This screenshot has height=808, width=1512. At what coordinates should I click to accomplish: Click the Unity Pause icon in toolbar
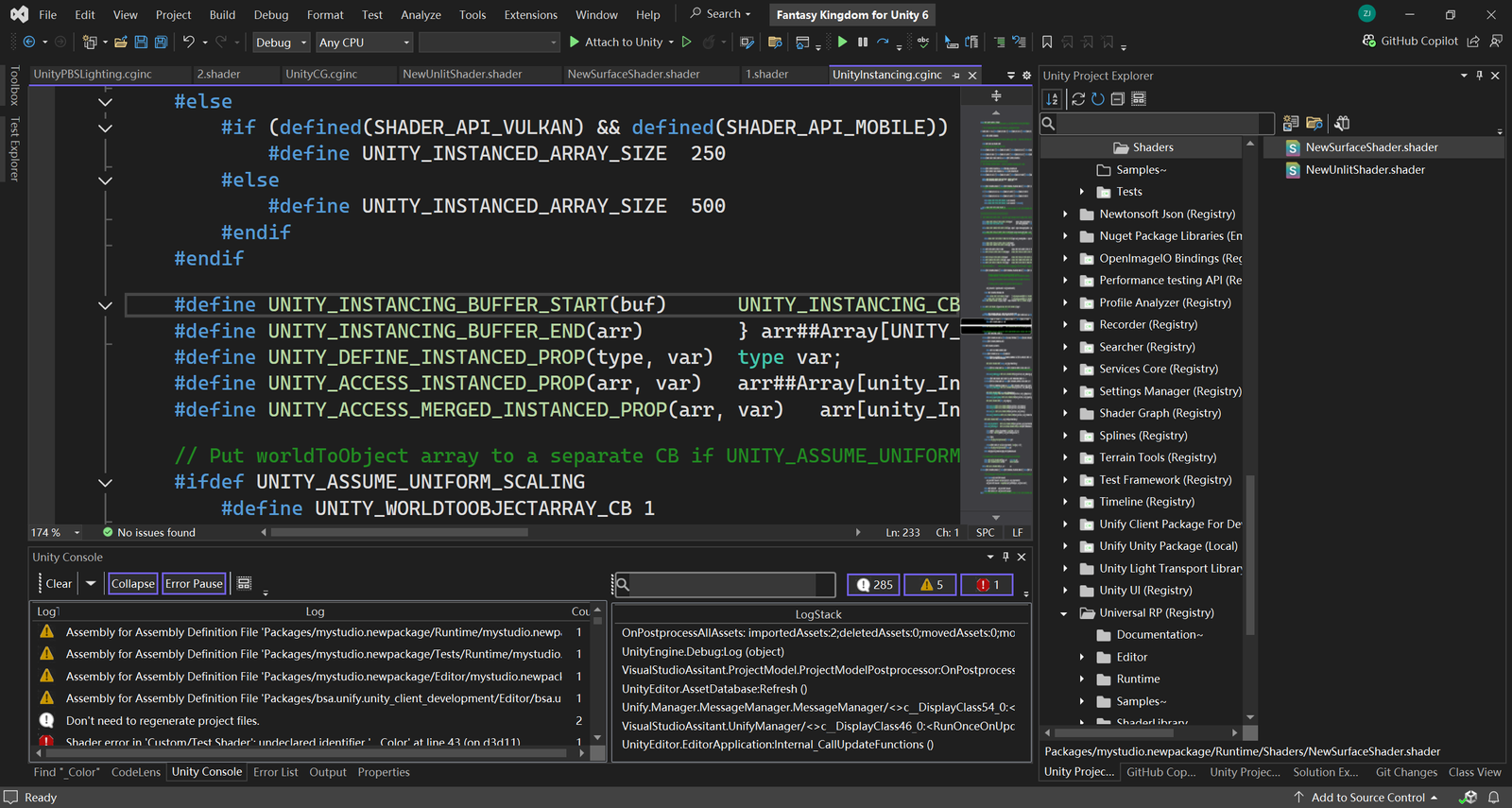(863, 43)
